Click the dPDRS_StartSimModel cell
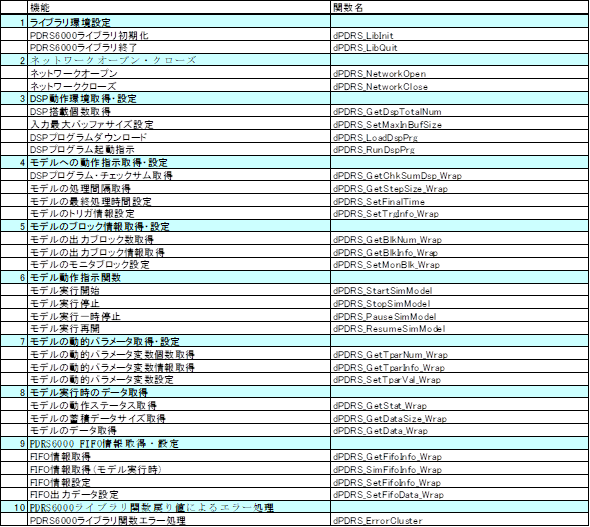 (459, 290)
